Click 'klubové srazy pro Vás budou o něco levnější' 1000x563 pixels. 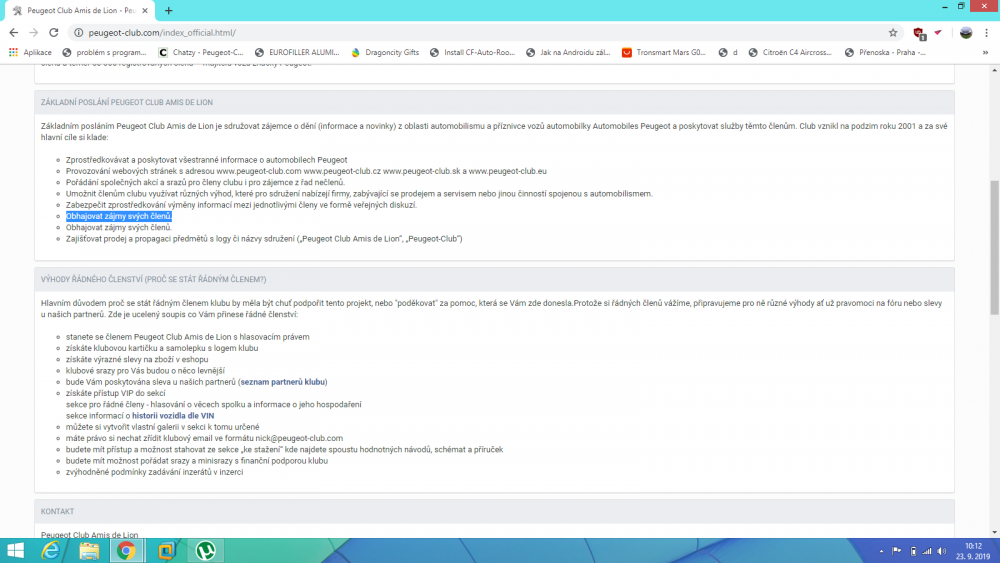point(145,370)
